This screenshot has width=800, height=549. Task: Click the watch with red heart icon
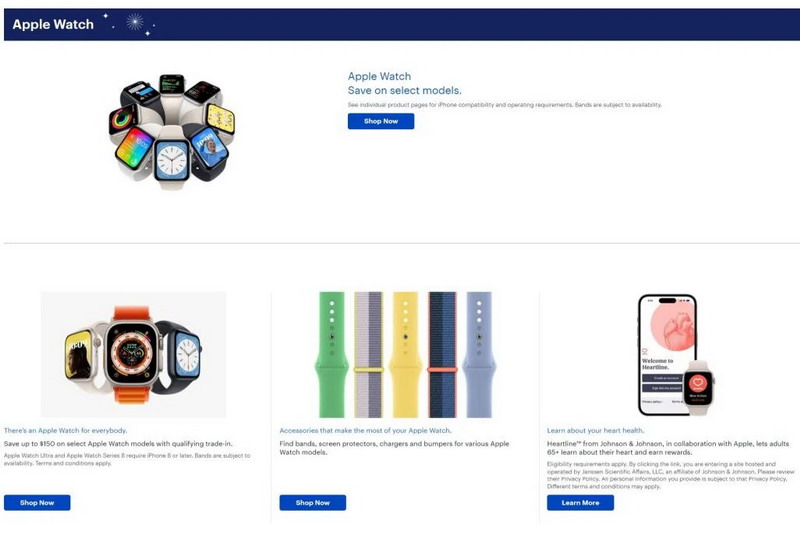(698, 387)
